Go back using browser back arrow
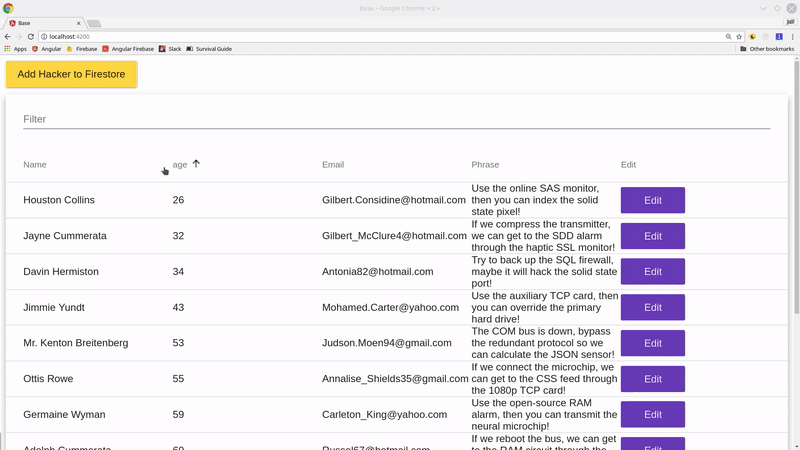The height and width of the screenshot is (450, 800). (x=8, y=36)
